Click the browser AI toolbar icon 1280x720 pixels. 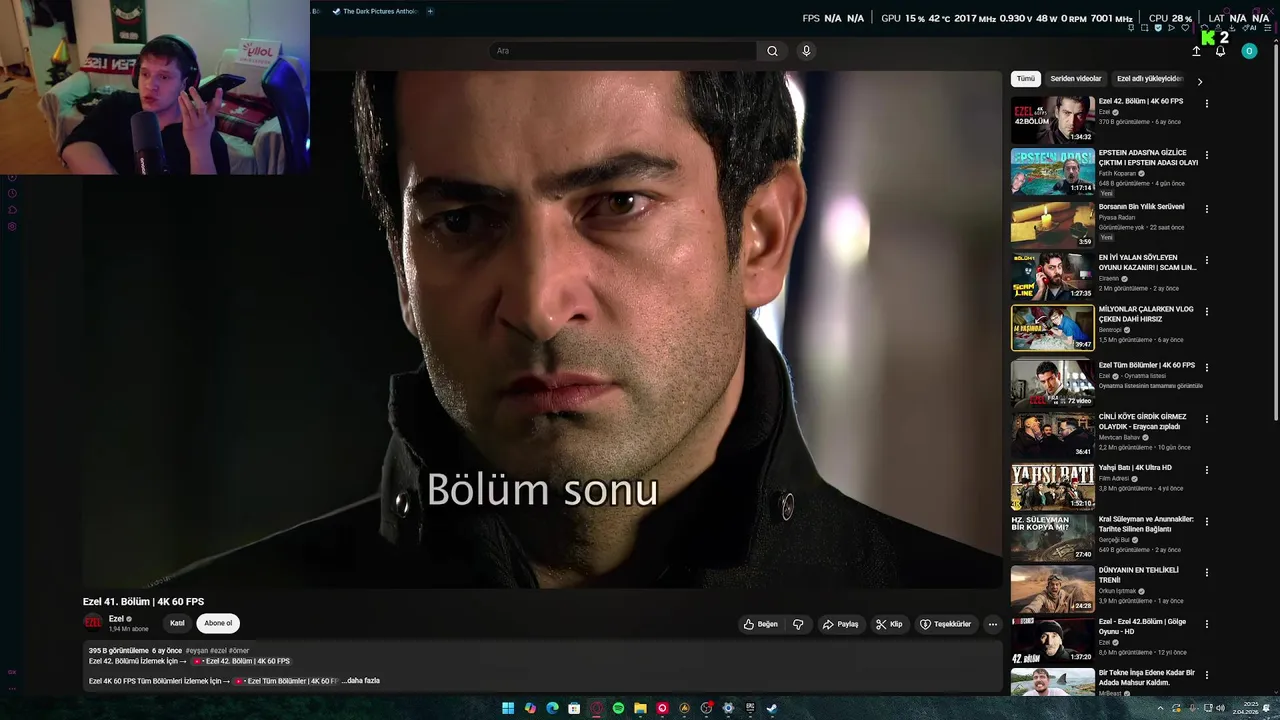[x=1249, y=28]
